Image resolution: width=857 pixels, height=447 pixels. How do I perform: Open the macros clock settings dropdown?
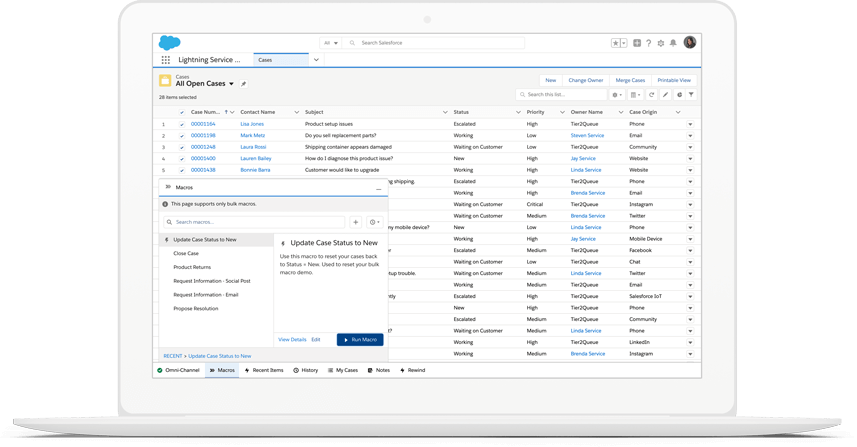[x=374, y=222]
